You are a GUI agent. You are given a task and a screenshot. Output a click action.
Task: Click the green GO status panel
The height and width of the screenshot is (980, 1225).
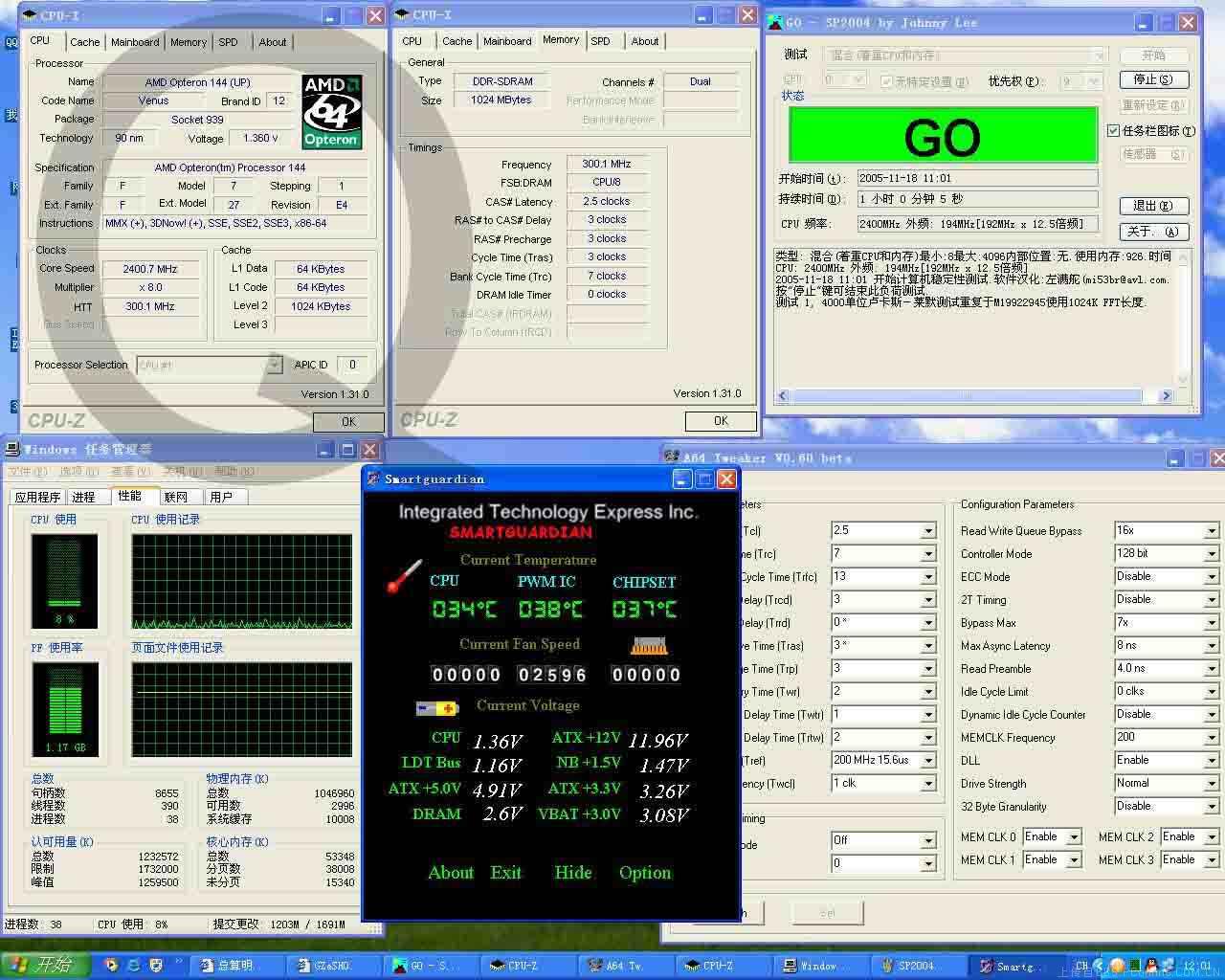coord(943,135)
